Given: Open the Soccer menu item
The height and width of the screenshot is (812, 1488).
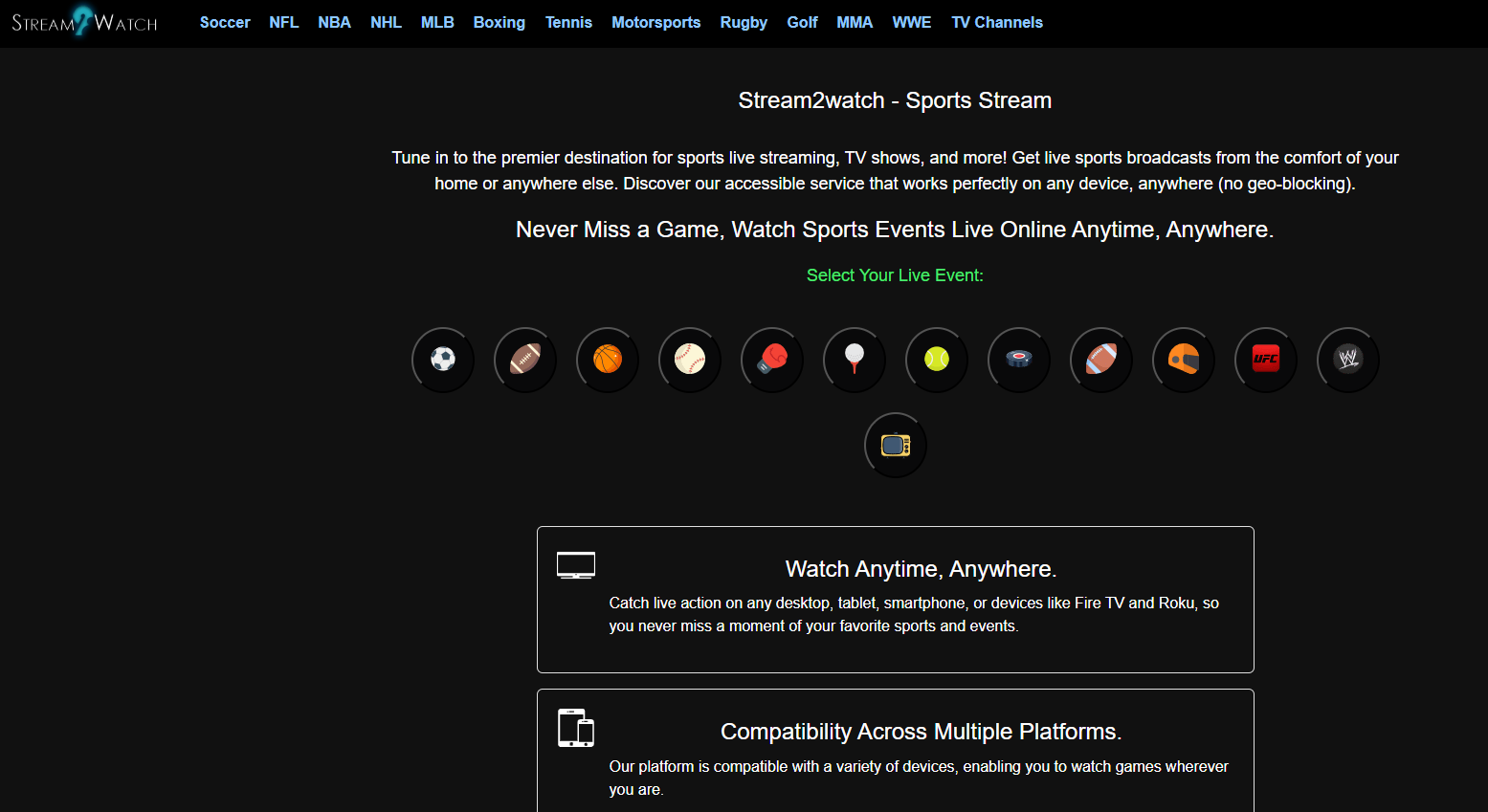Looking at the screenshot, I should coord(225,22).
